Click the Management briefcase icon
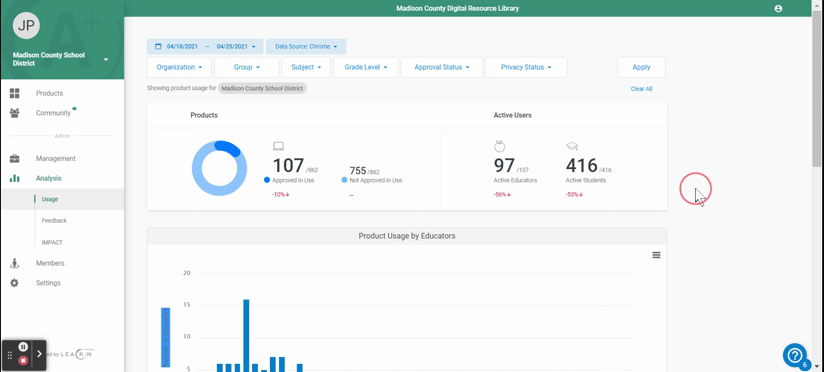Viewport: 824px width, 372px height. [x=14, y=159]
